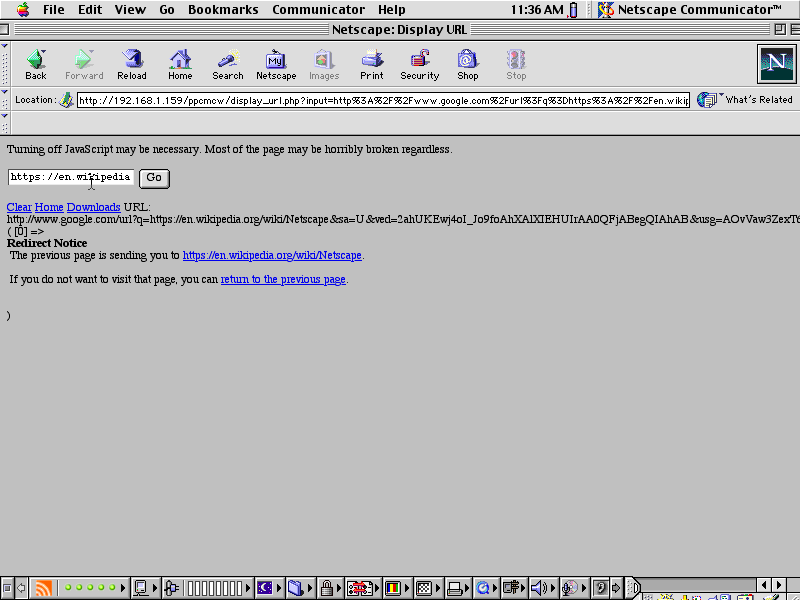Click status bar right scroll arrow

click(779, 585)
